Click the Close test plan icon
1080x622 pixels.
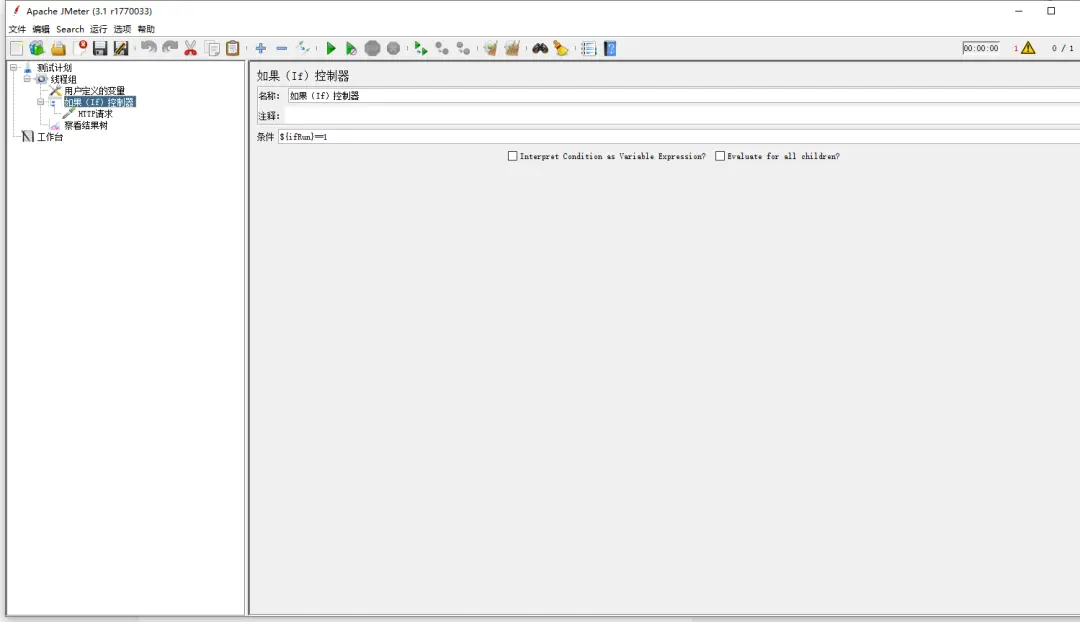click(x=81, y=48)
